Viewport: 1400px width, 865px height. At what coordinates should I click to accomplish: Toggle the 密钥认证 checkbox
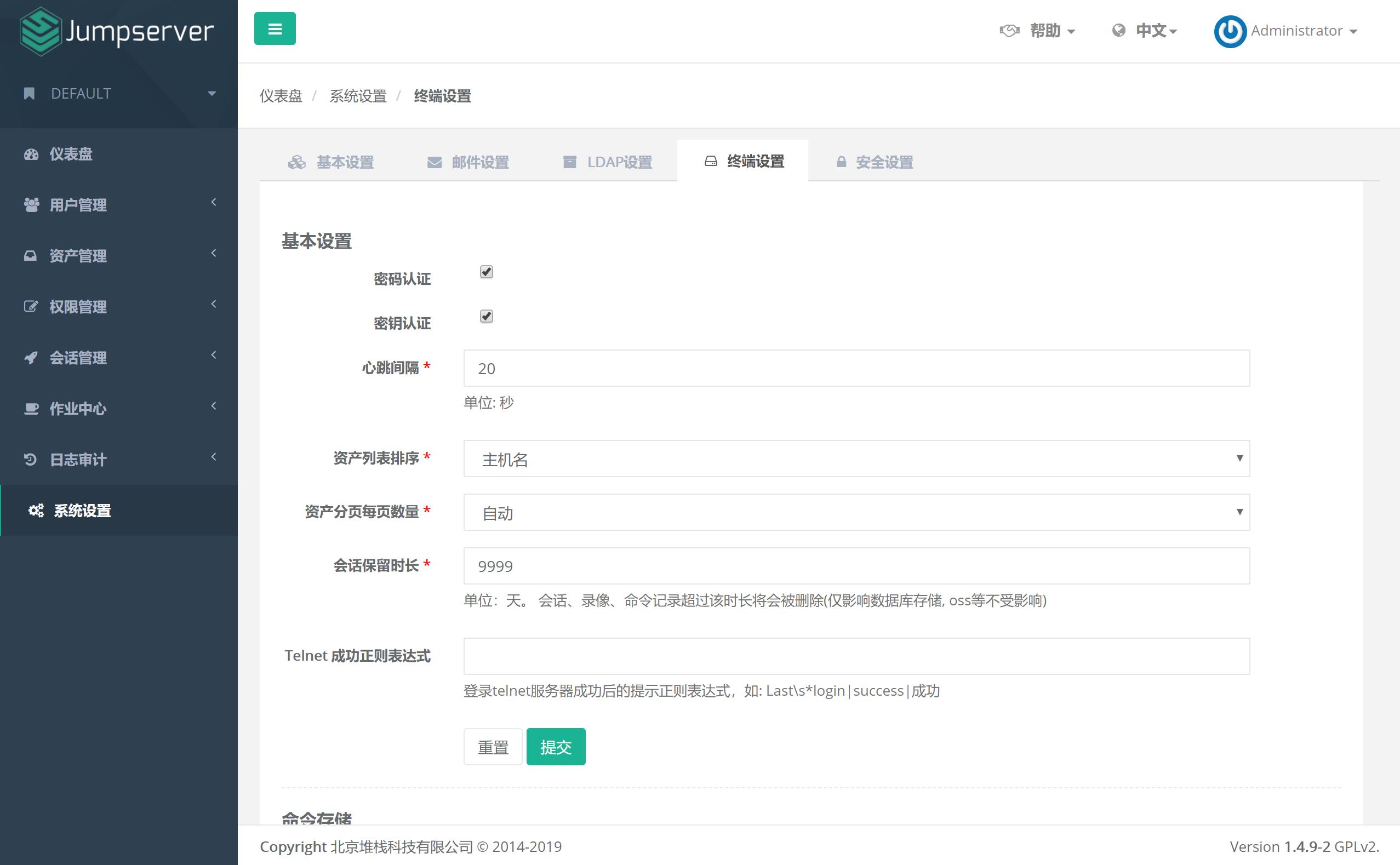tap(487, 317)
